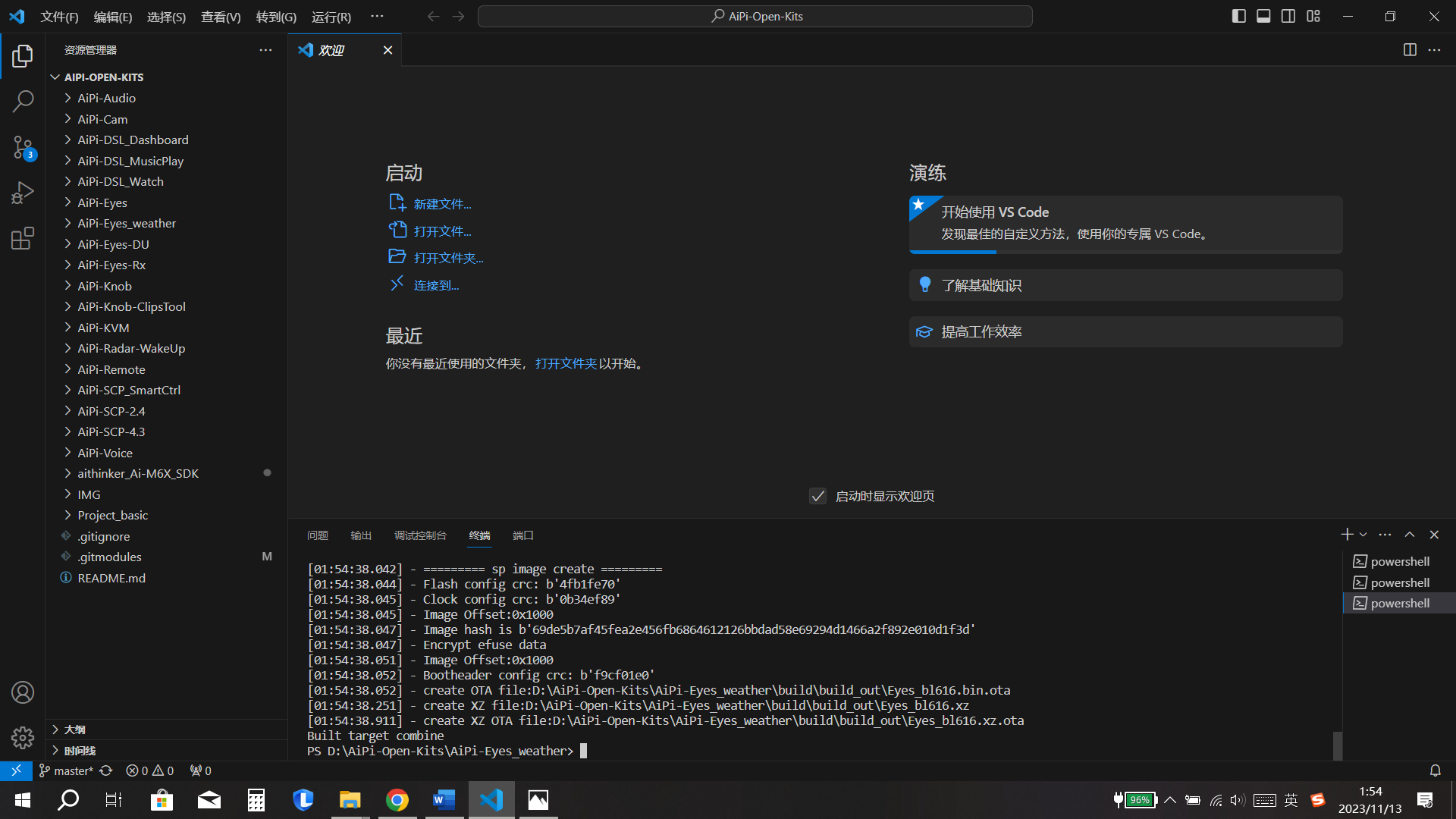Open errors and warnings count in status bar

[x=150, y=770]
